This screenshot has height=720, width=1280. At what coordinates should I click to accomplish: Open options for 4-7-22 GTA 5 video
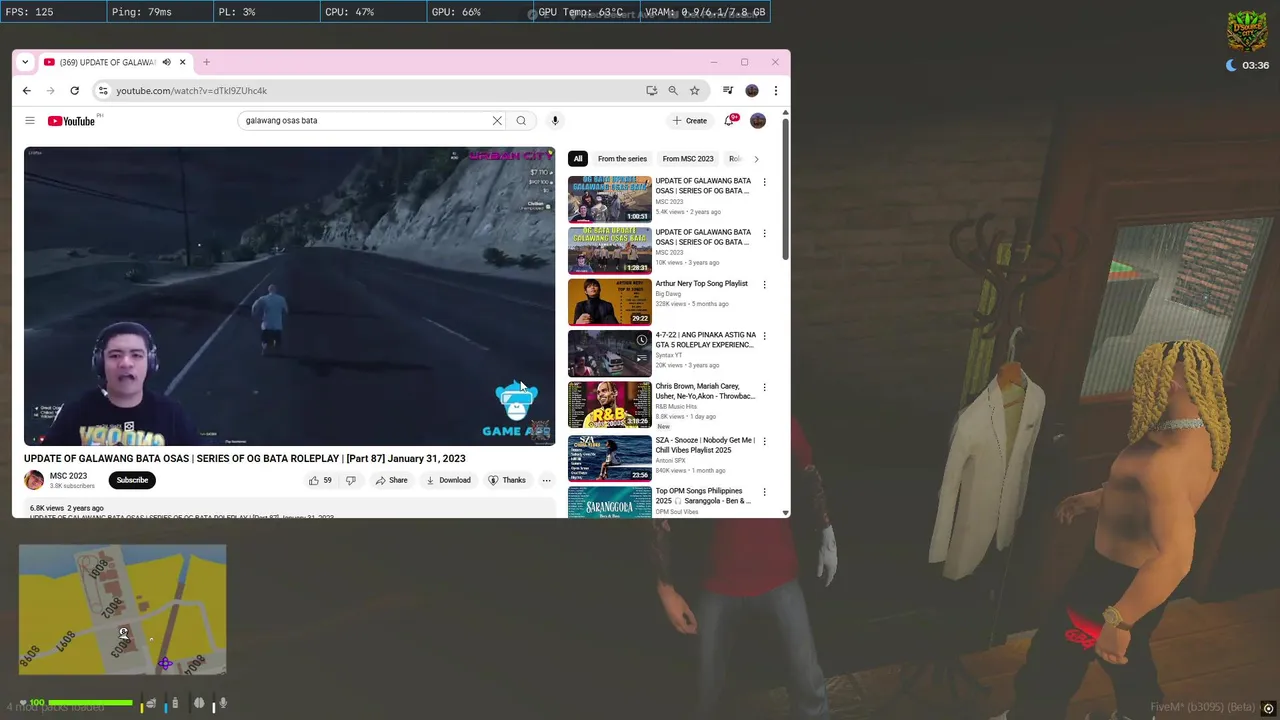click(x=765, y=335)
